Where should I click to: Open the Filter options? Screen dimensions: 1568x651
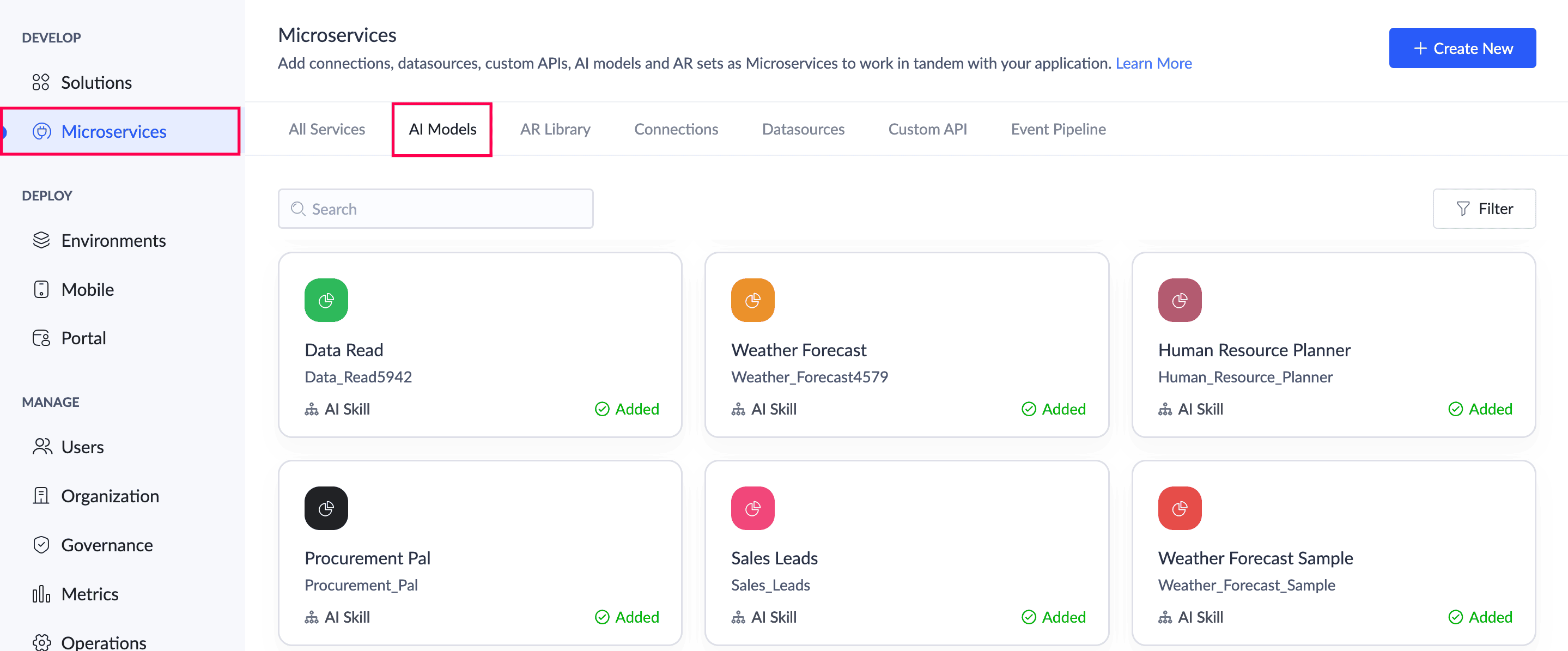pos(1484,209)
